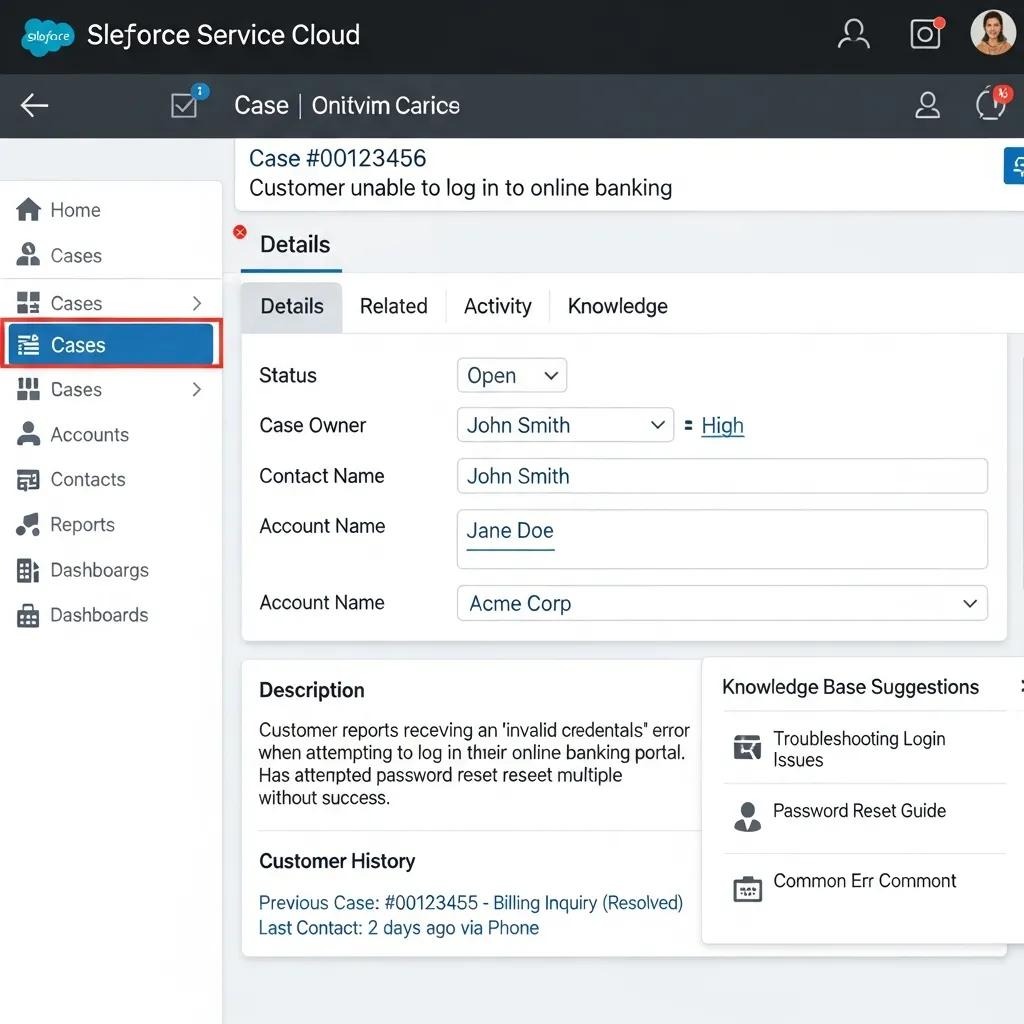Screen dimensions: 1024x1024
Task: Click the red error badge near Details
Action: pyautogui.click(x=239, y=231)
